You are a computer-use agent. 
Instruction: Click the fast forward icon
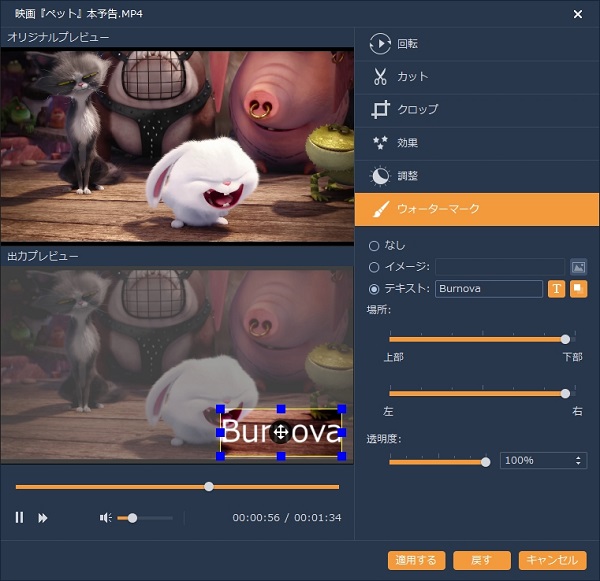[43, 517]
